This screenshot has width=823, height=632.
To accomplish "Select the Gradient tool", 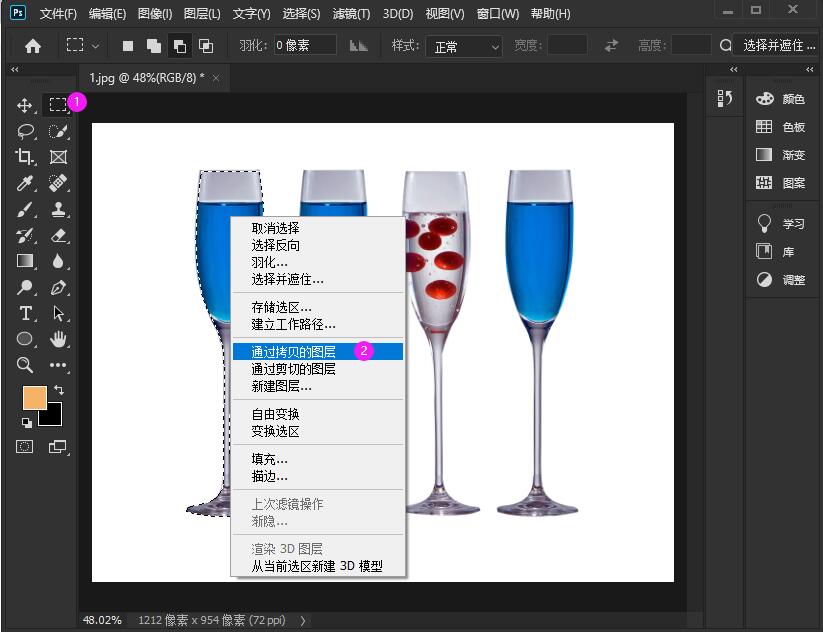I will pos(25,261).
